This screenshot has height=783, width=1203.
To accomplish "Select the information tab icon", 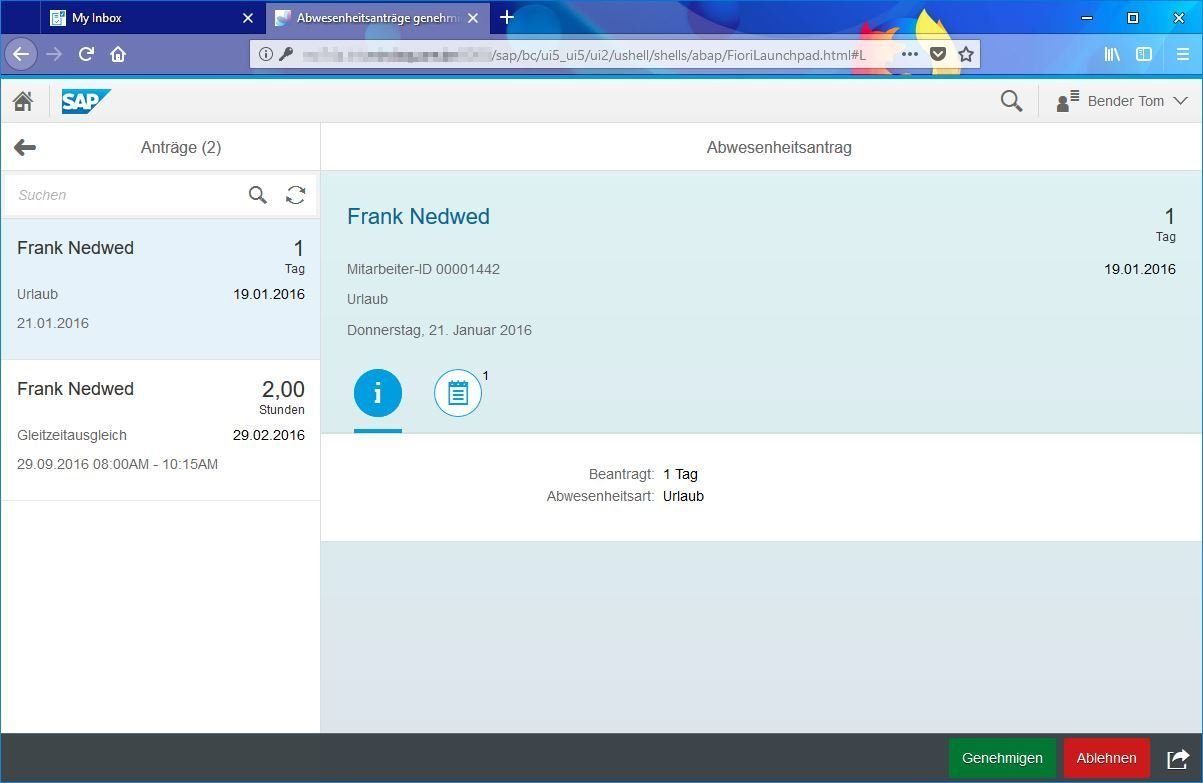I will coord(377,392).
